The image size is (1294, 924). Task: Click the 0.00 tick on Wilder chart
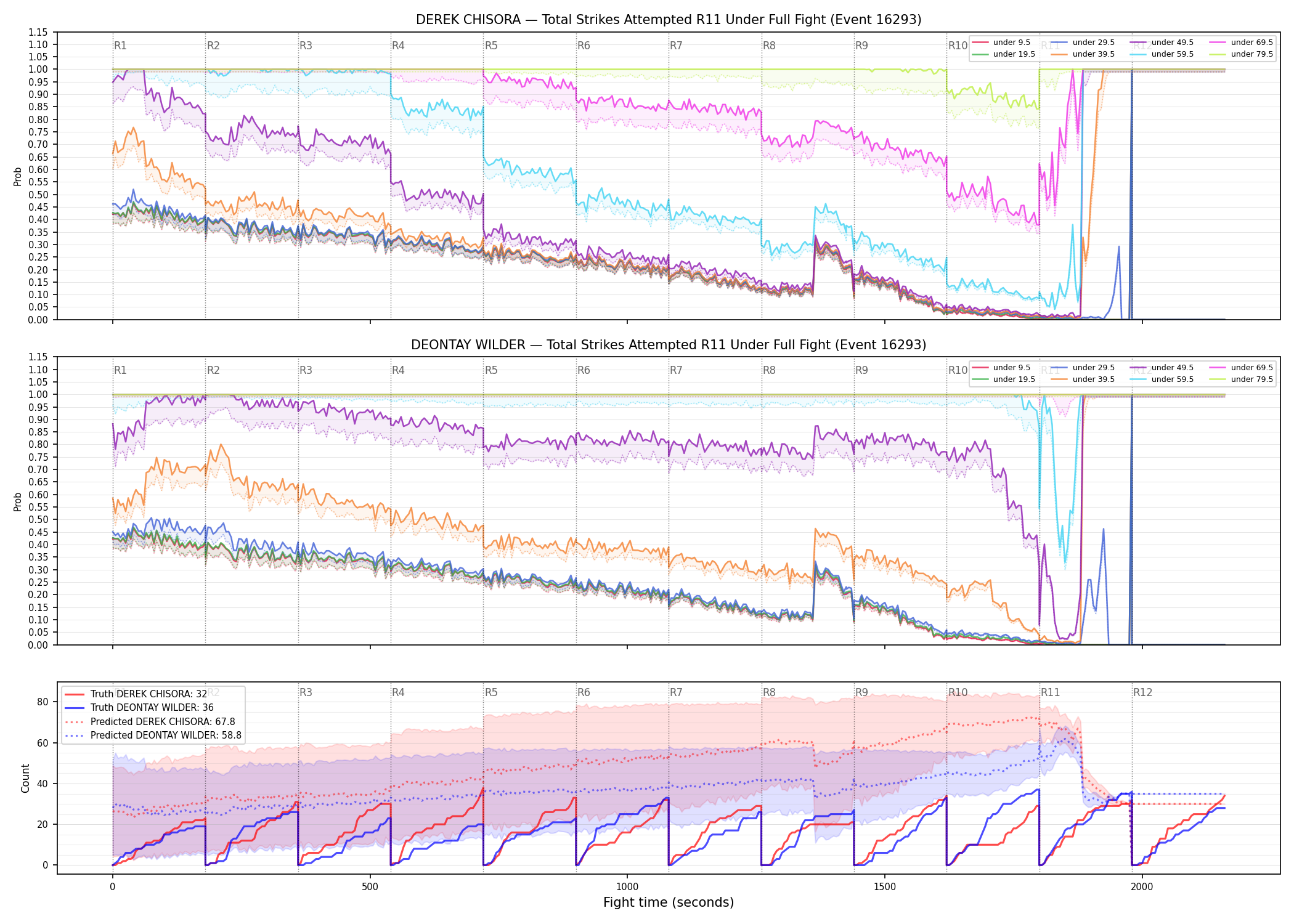coord(38,645)
